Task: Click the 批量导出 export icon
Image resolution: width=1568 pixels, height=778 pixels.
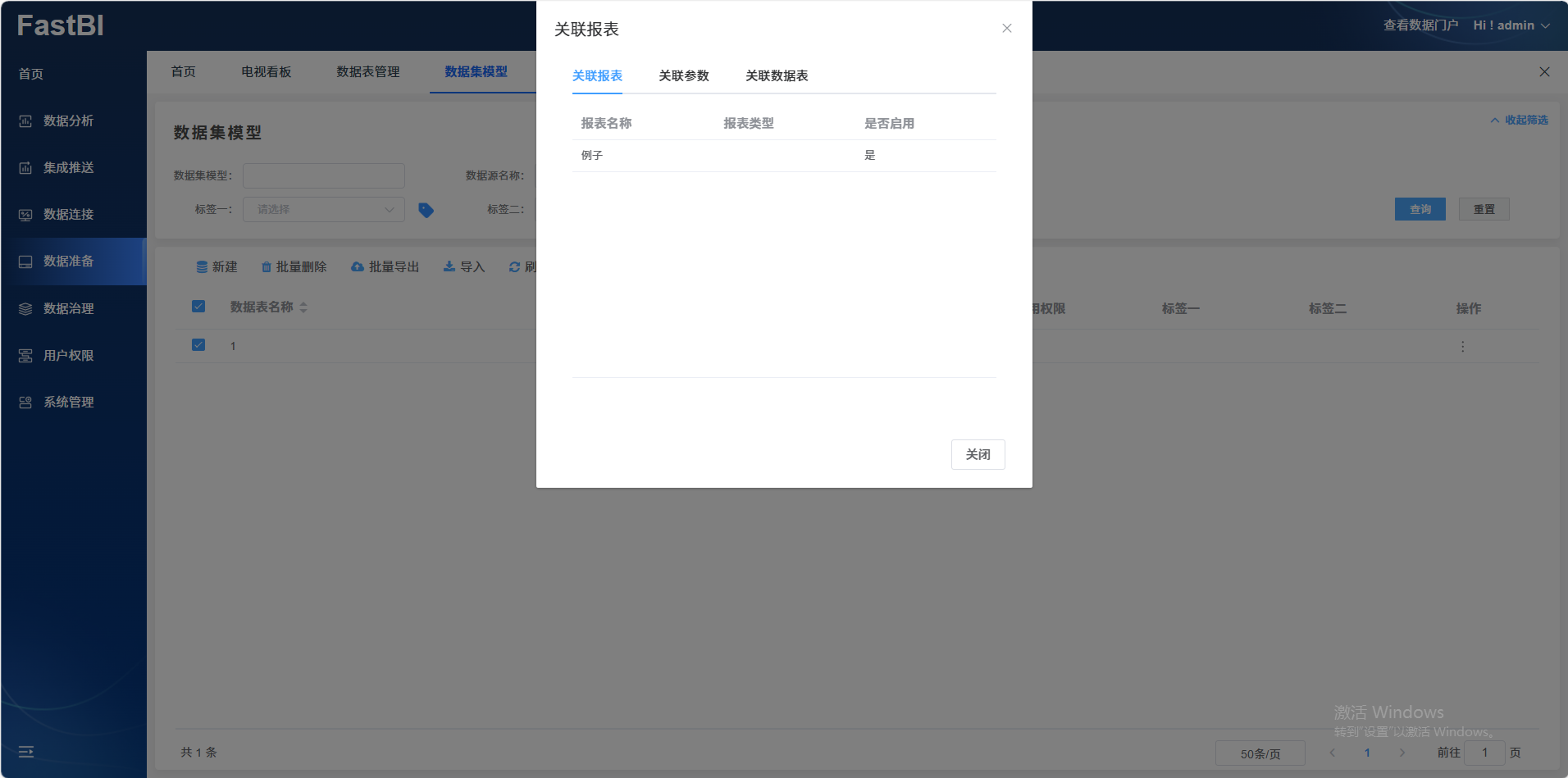Action: coord(358,266)
